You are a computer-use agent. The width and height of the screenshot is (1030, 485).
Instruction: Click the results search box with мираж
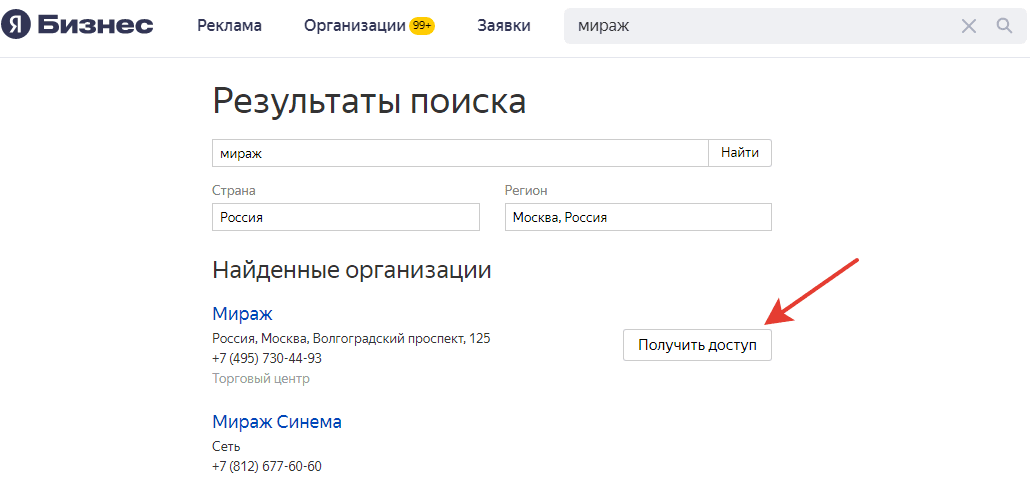pos(460,153)
